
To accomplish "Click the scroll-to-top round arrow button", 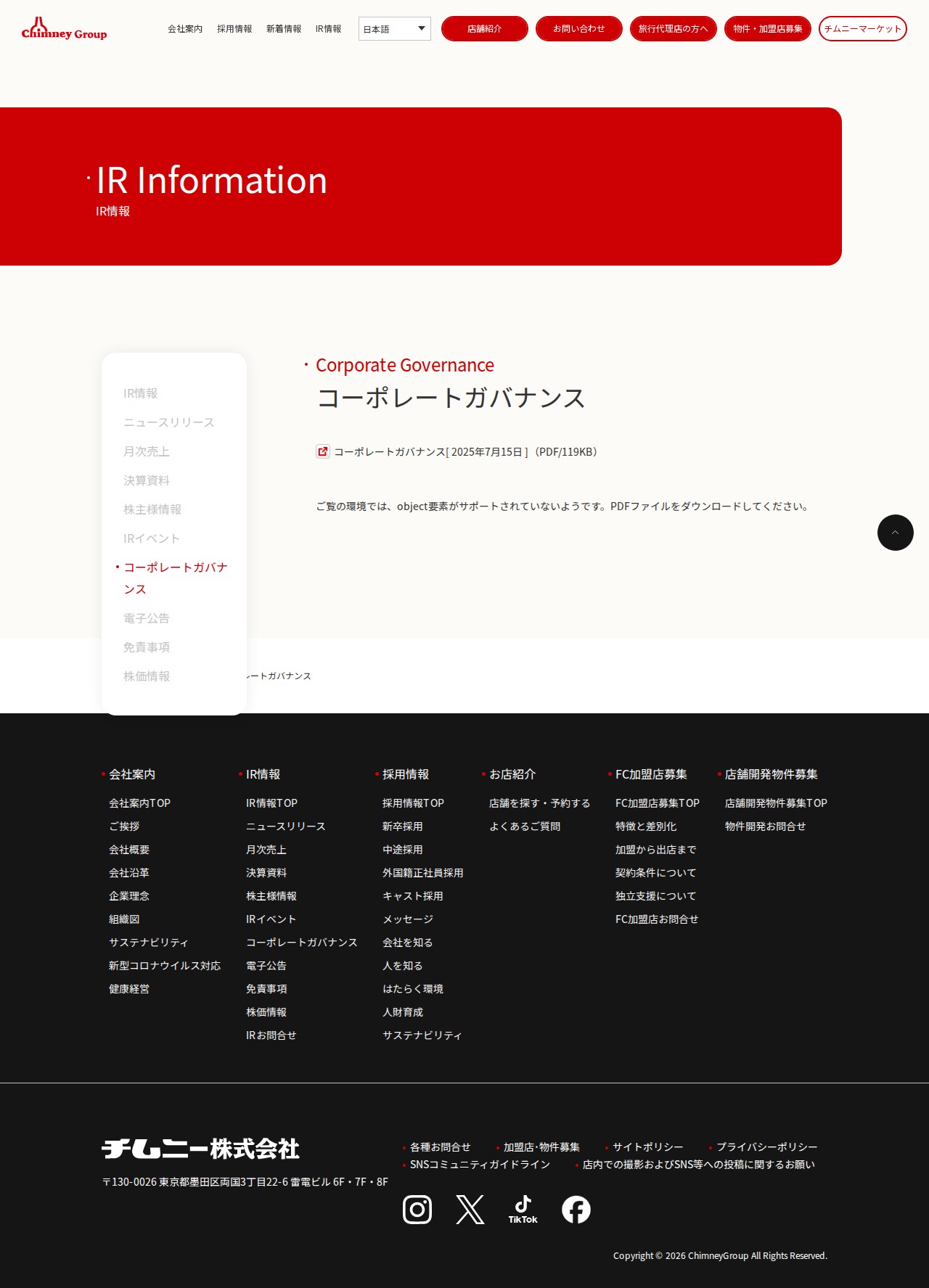I will [896, 533].
